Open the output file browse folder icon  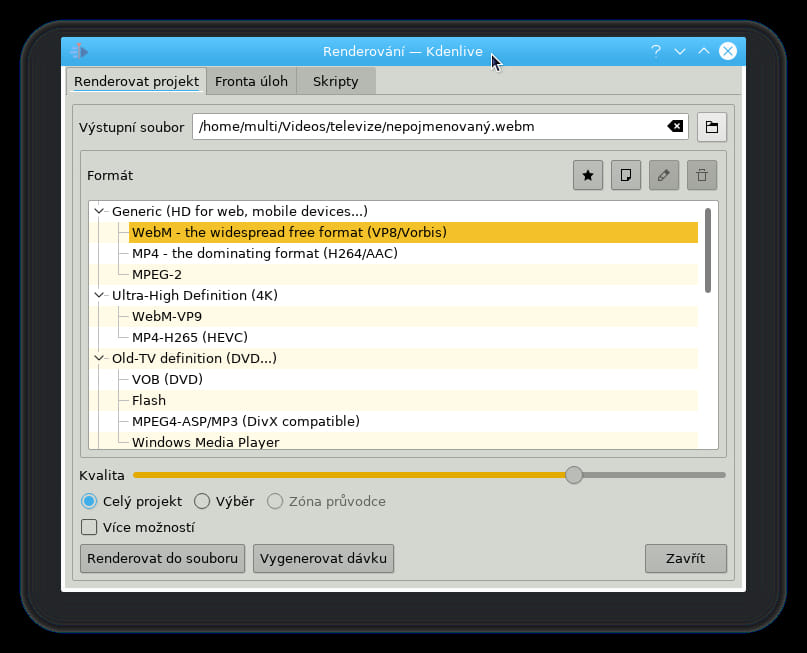(712, 127)
